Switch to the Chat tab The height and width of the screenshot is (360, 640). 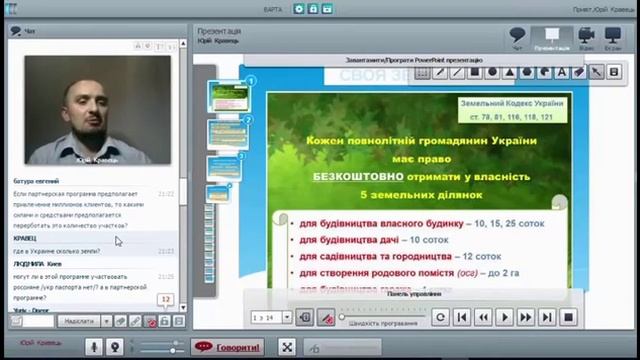517,38
